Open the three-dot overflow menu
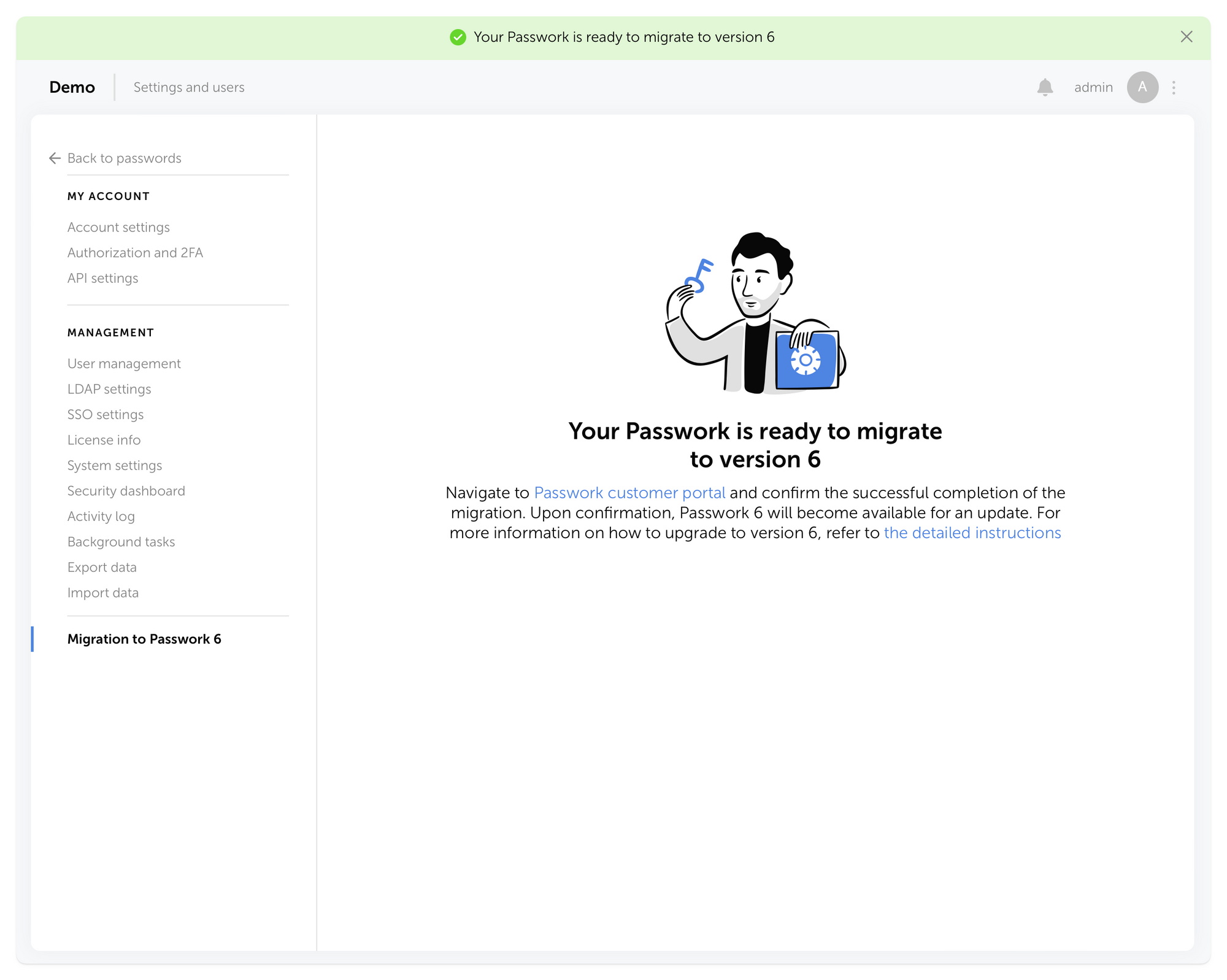 pyautogui.click(x=1174, y=87)
